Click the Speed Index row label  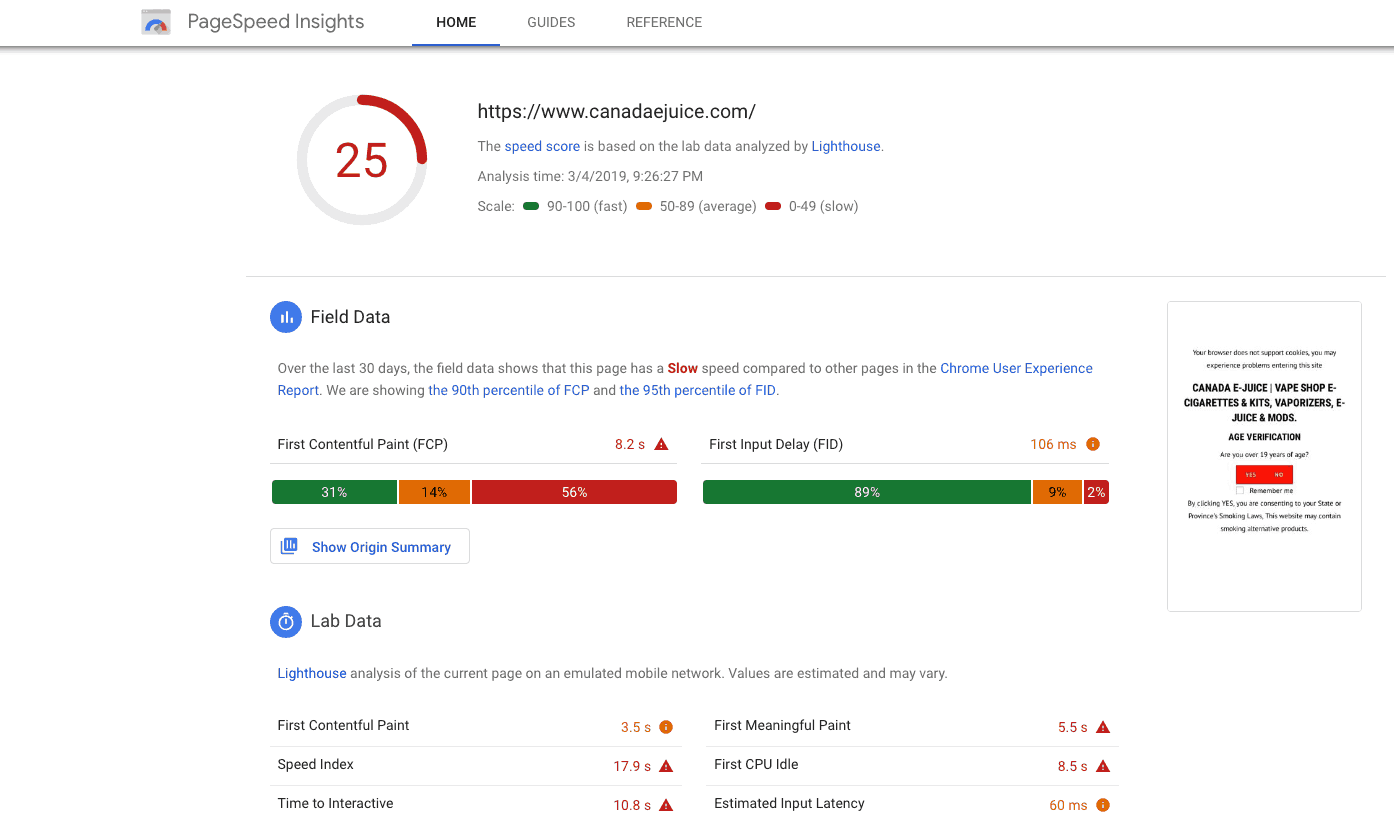coord(316,764)
